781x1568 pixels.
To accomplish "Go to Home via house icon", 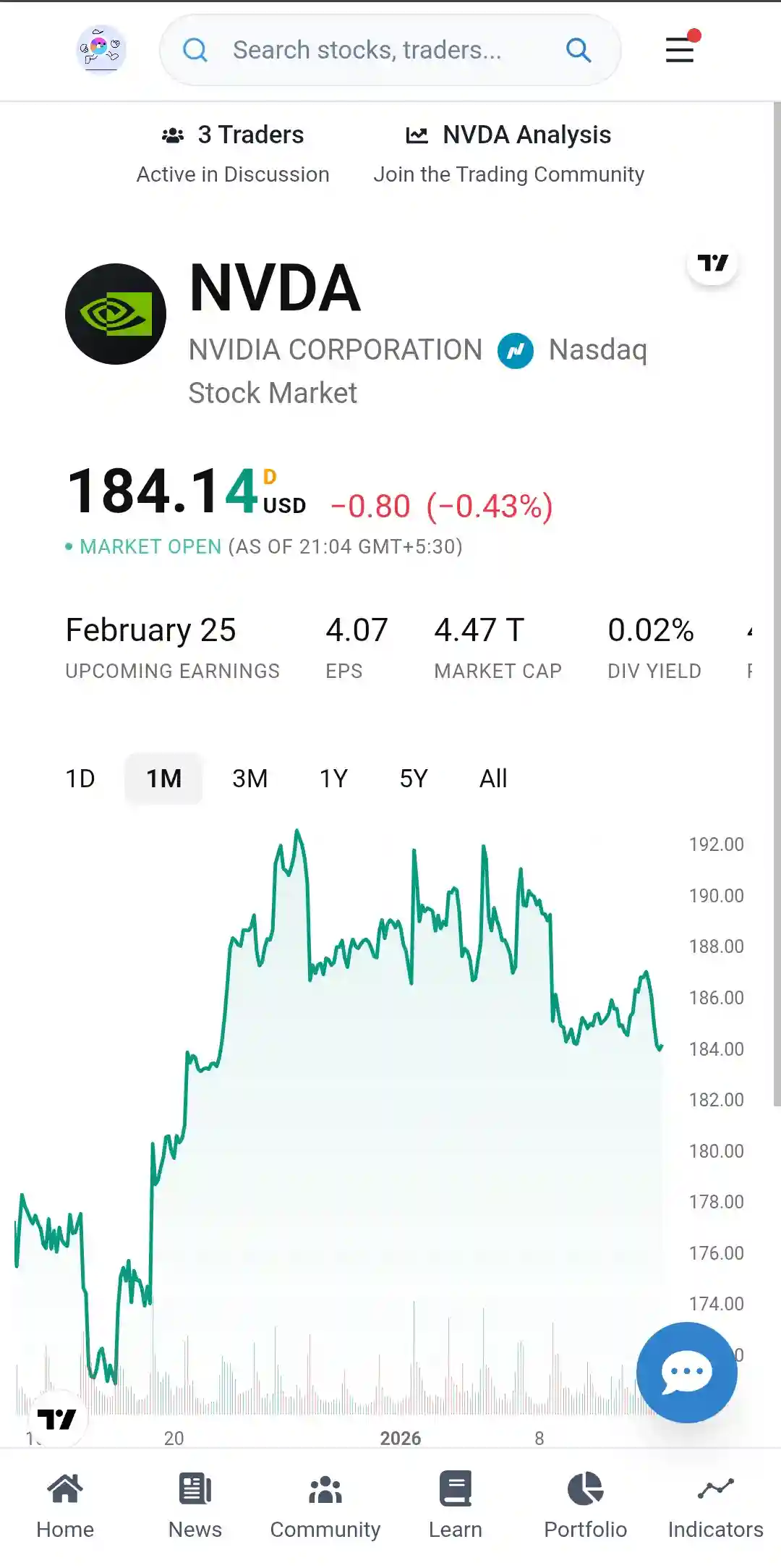I will click(x=65, y=1506).
